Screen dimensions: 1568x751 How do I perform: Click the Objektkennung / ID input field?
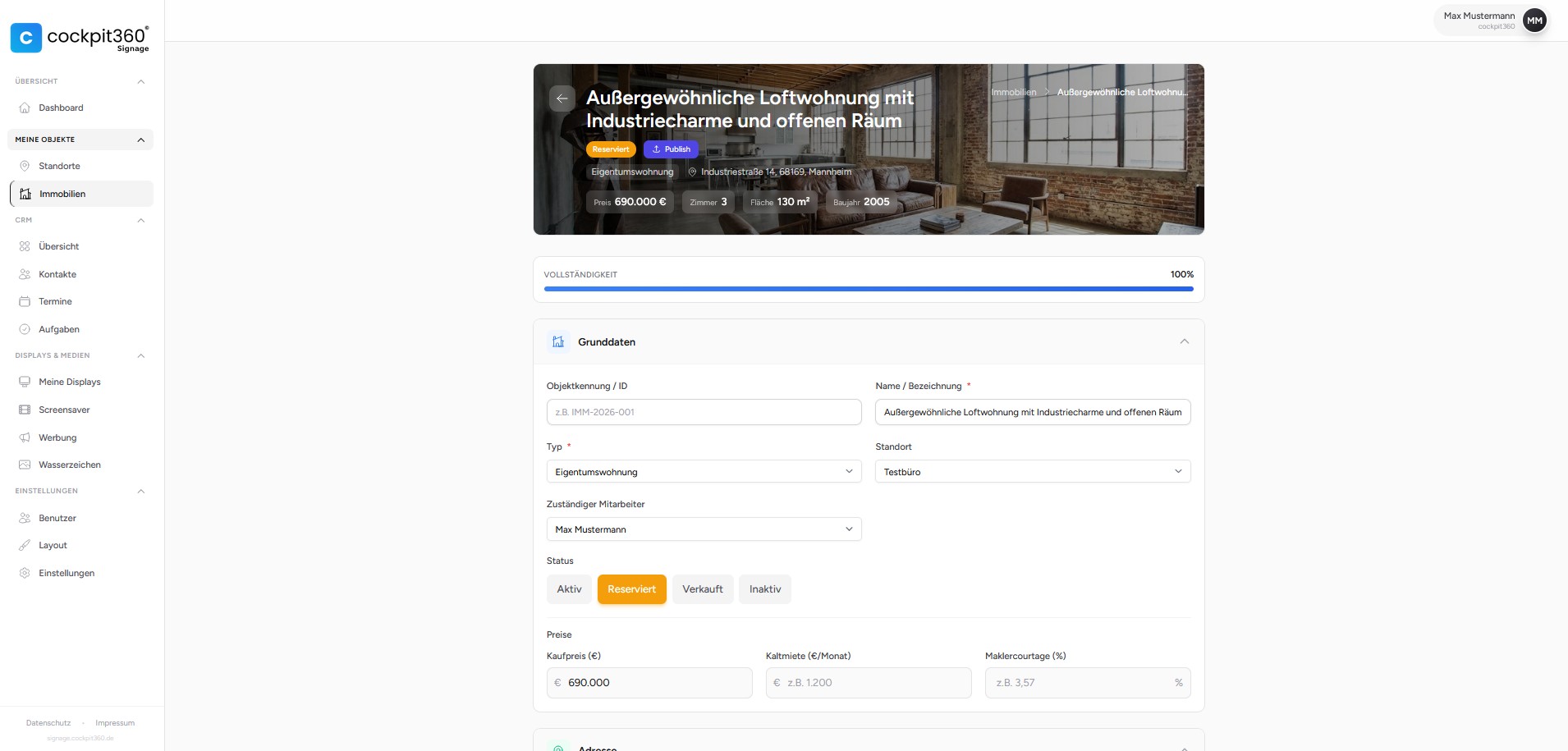(x=704, y=412)
